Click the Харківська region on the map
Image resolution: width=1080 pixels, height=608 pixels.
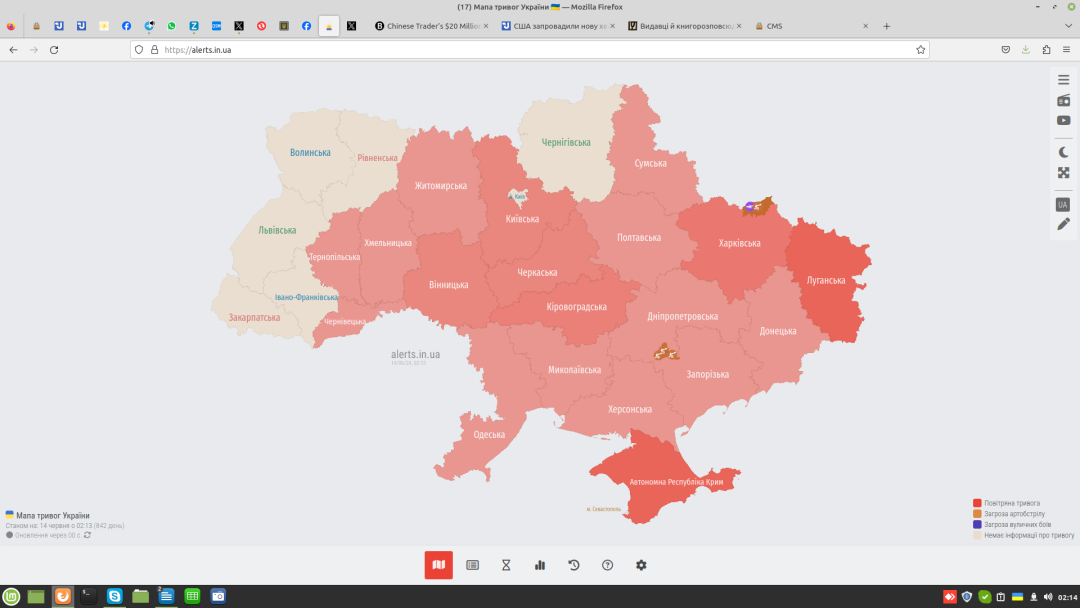coord(739,243)
